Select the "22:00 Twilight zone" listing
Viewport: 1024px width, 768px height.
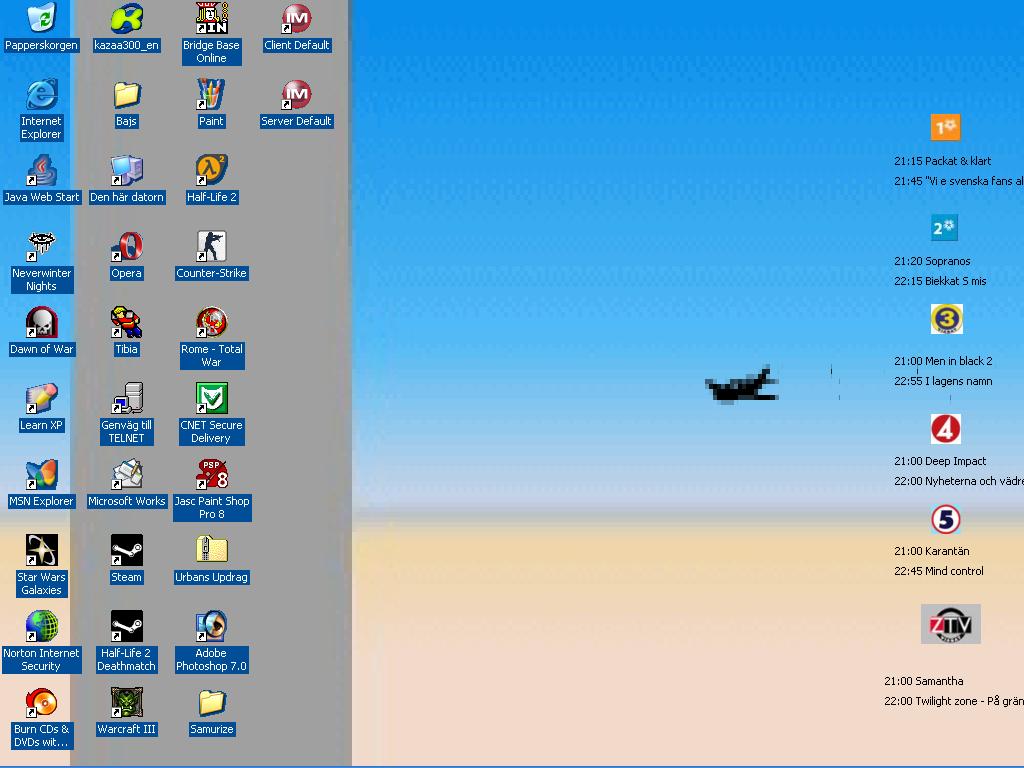pyautogui.click(x=954, y=701)
